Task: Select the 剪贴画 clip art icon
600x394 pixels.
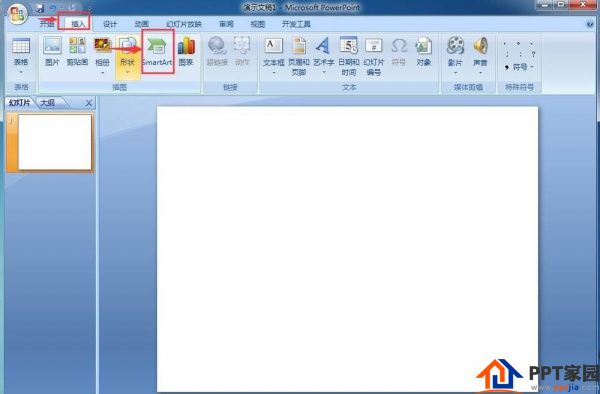Action: pos(77,52)
